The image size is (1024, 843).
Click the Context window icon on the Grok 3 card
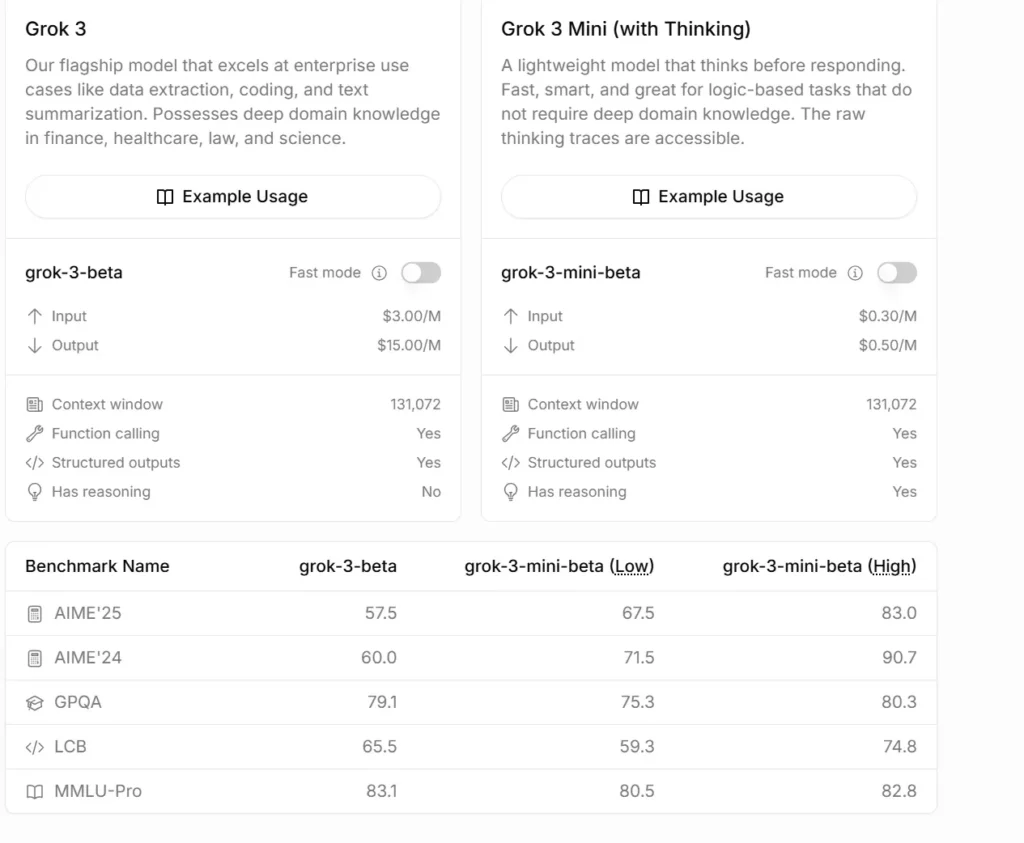(32, 404)
